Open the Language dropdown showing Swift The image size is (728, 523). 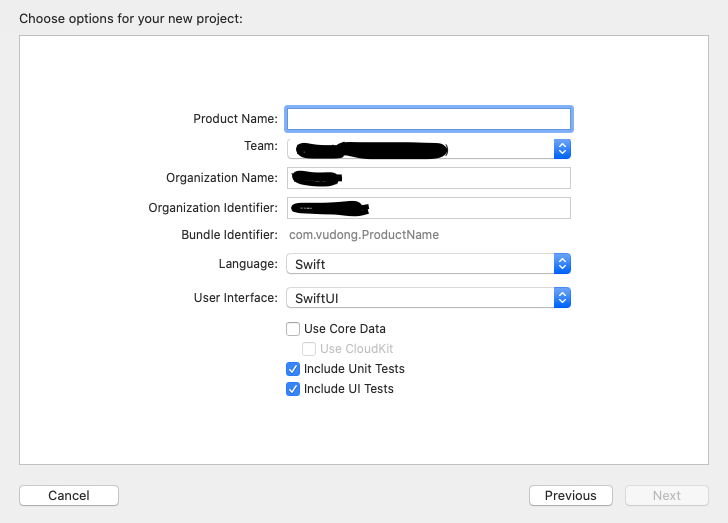pos(420,264)
